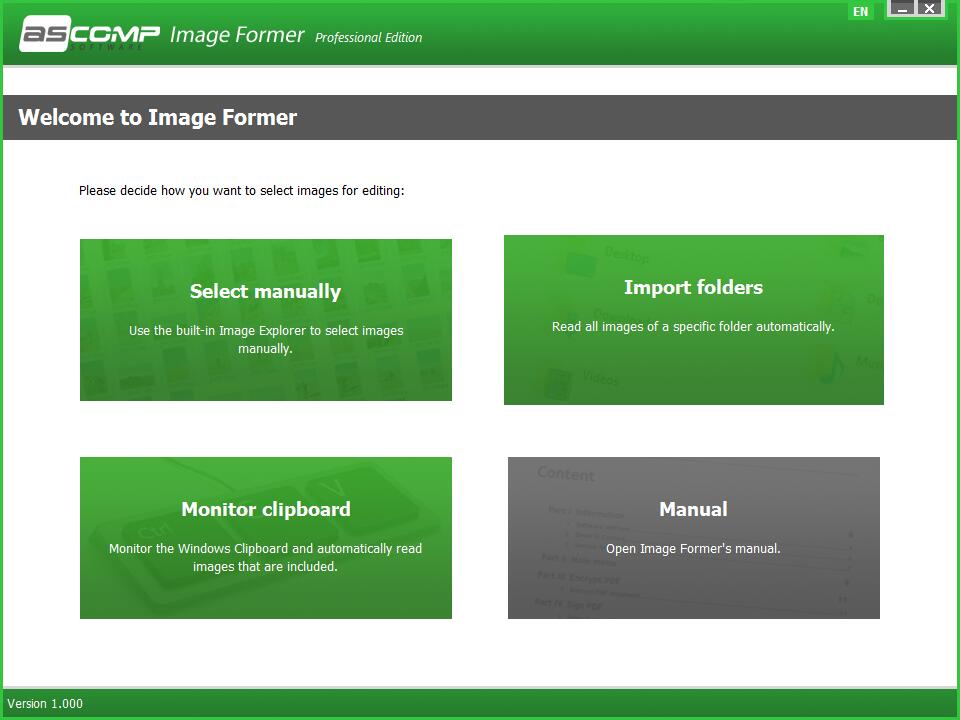
Task: Click the Welcome to Image Former heading
Action: point(157,117)
